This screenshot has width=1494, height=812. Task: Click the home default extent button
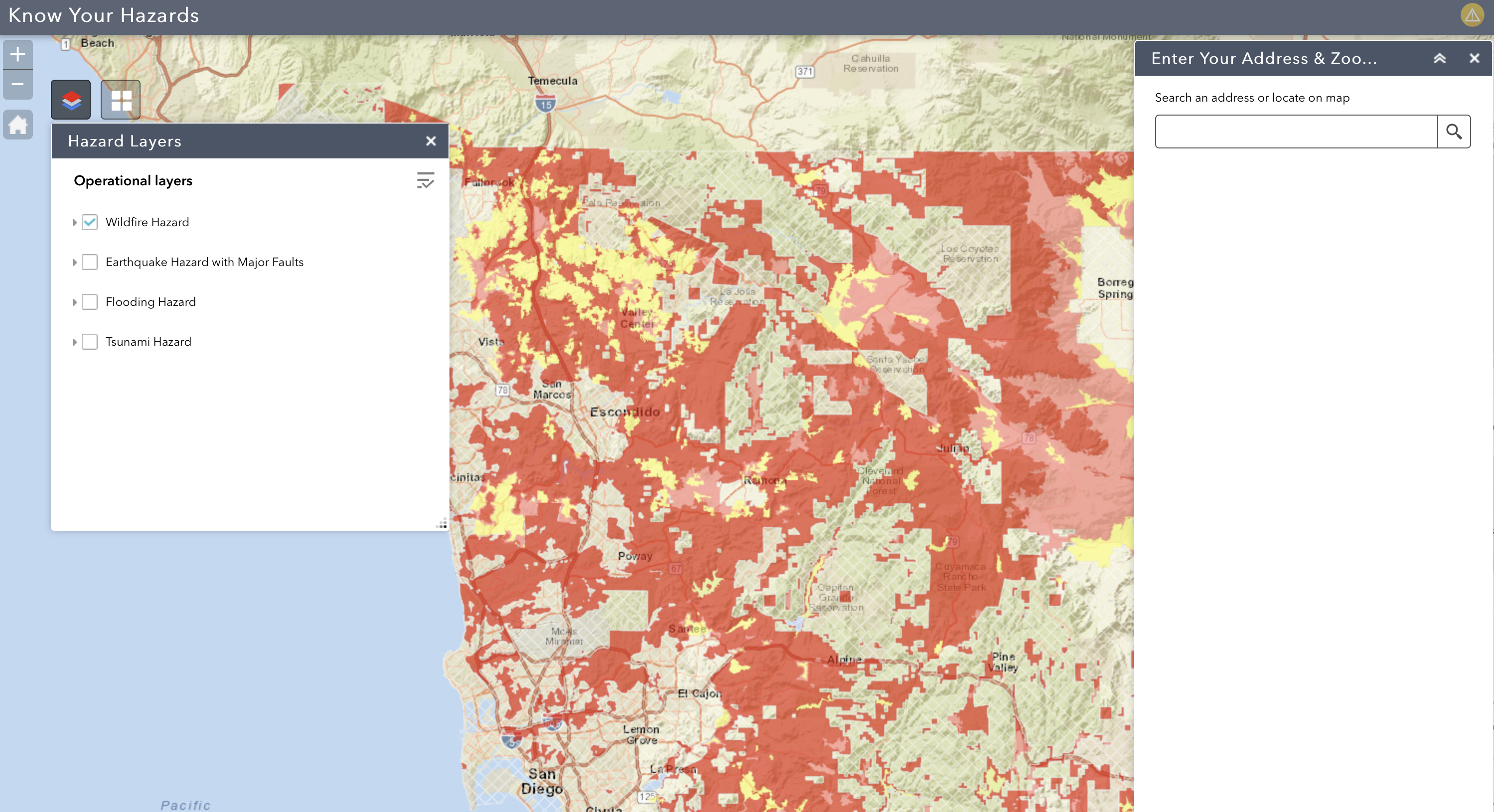tap(17, 125)
